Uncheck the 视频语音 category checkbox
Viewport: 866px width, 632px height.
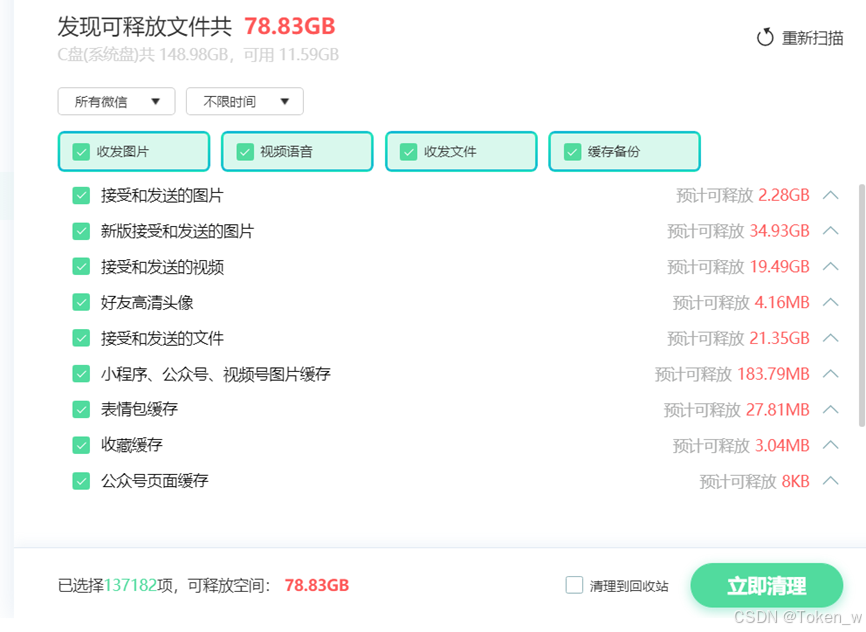tap(245, 151)
